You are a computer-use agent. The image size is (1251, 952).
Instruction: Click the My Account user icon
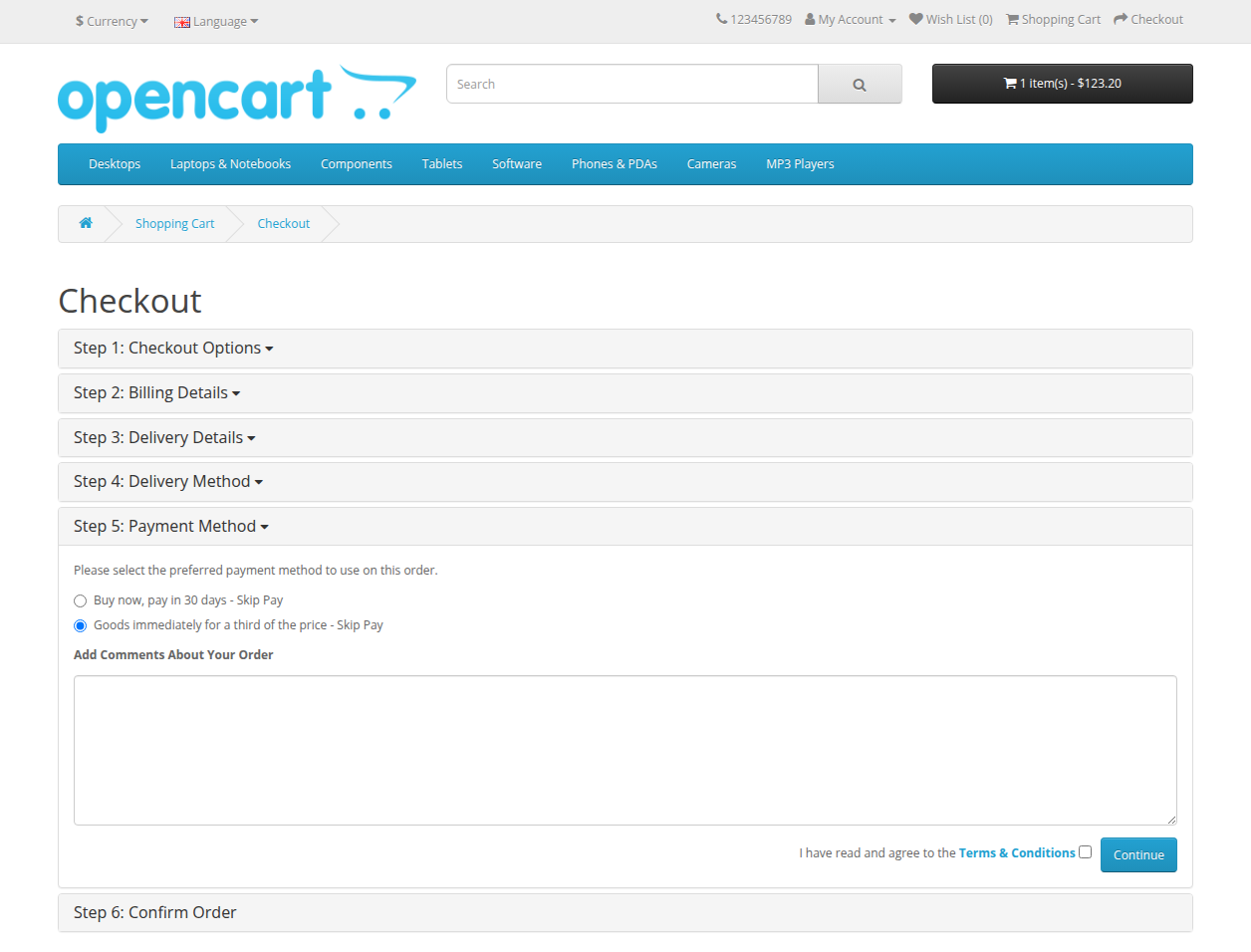pos(810,19)
